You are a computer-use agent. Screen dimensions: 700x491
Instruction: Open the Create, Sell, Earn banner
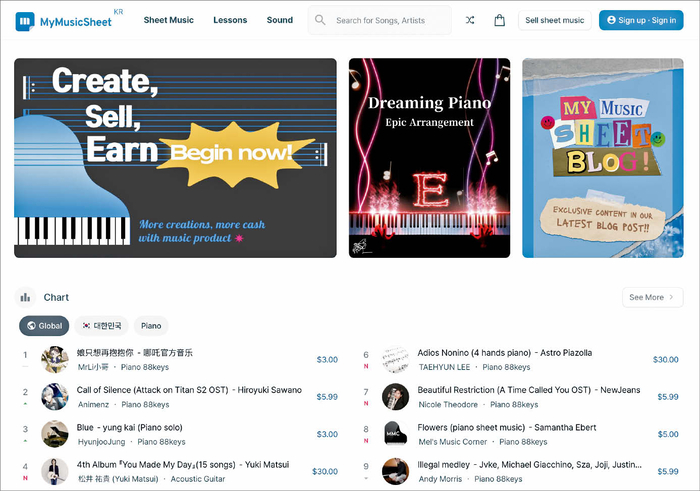click(x=175, y=158)
